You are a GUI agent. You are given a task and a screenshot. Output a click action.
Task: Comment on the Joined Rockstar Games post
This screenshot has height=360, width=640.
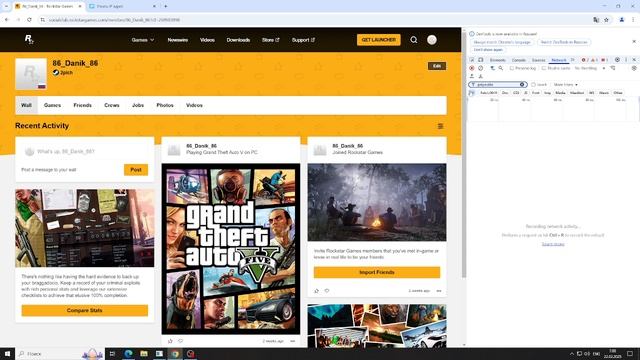[x=327, y=291]
